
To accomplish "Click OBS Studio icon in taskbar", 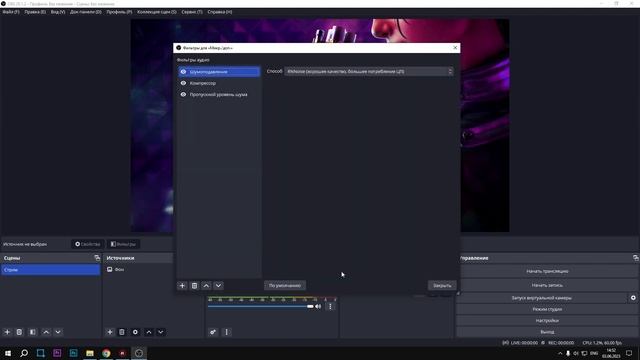I will [x=139, y=353].
